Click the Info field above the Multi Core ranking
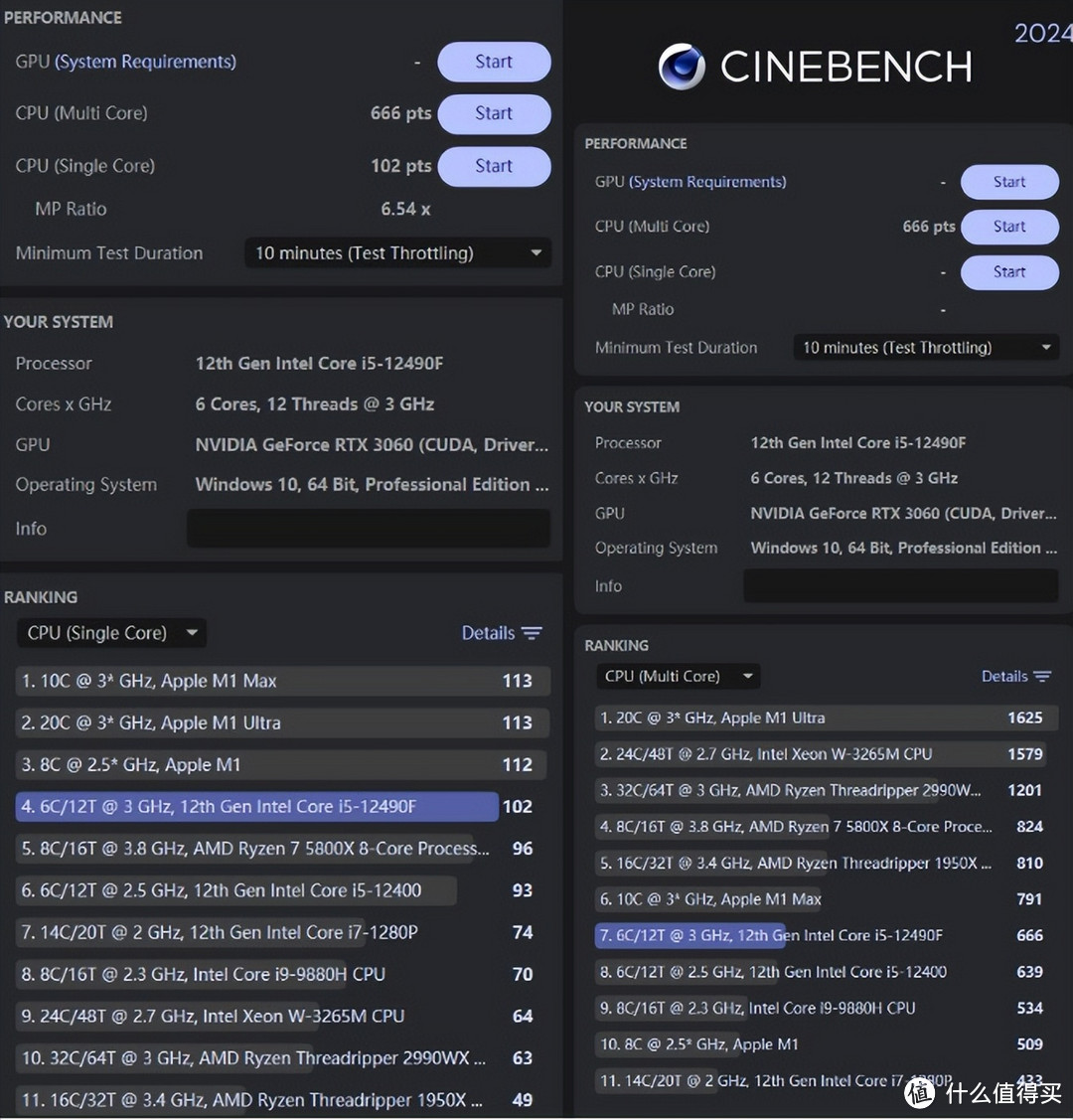 900,586
